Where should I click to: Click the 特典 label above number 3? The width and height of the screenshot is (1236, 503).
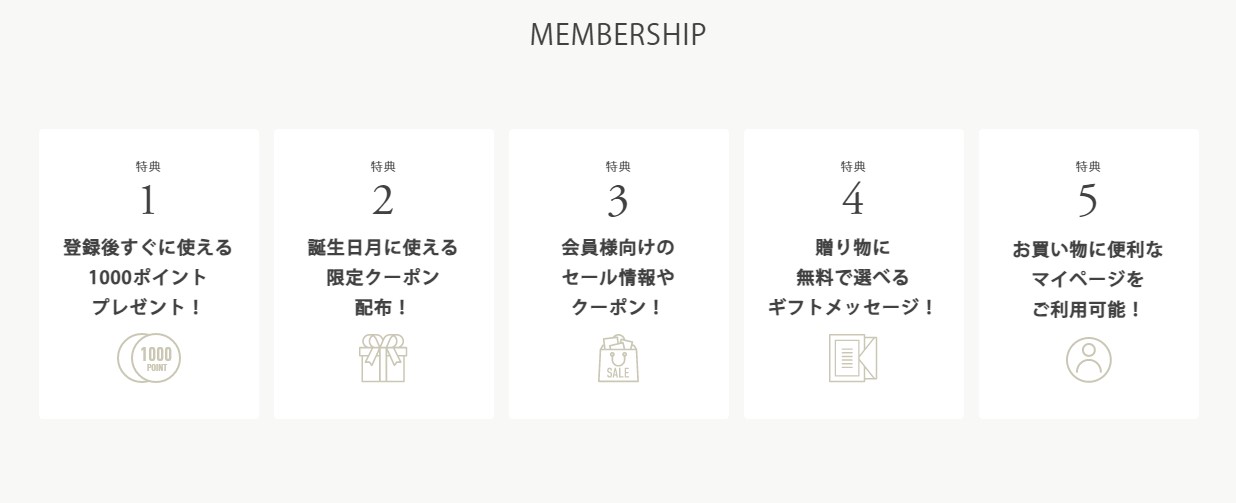[x=618, y=166]
